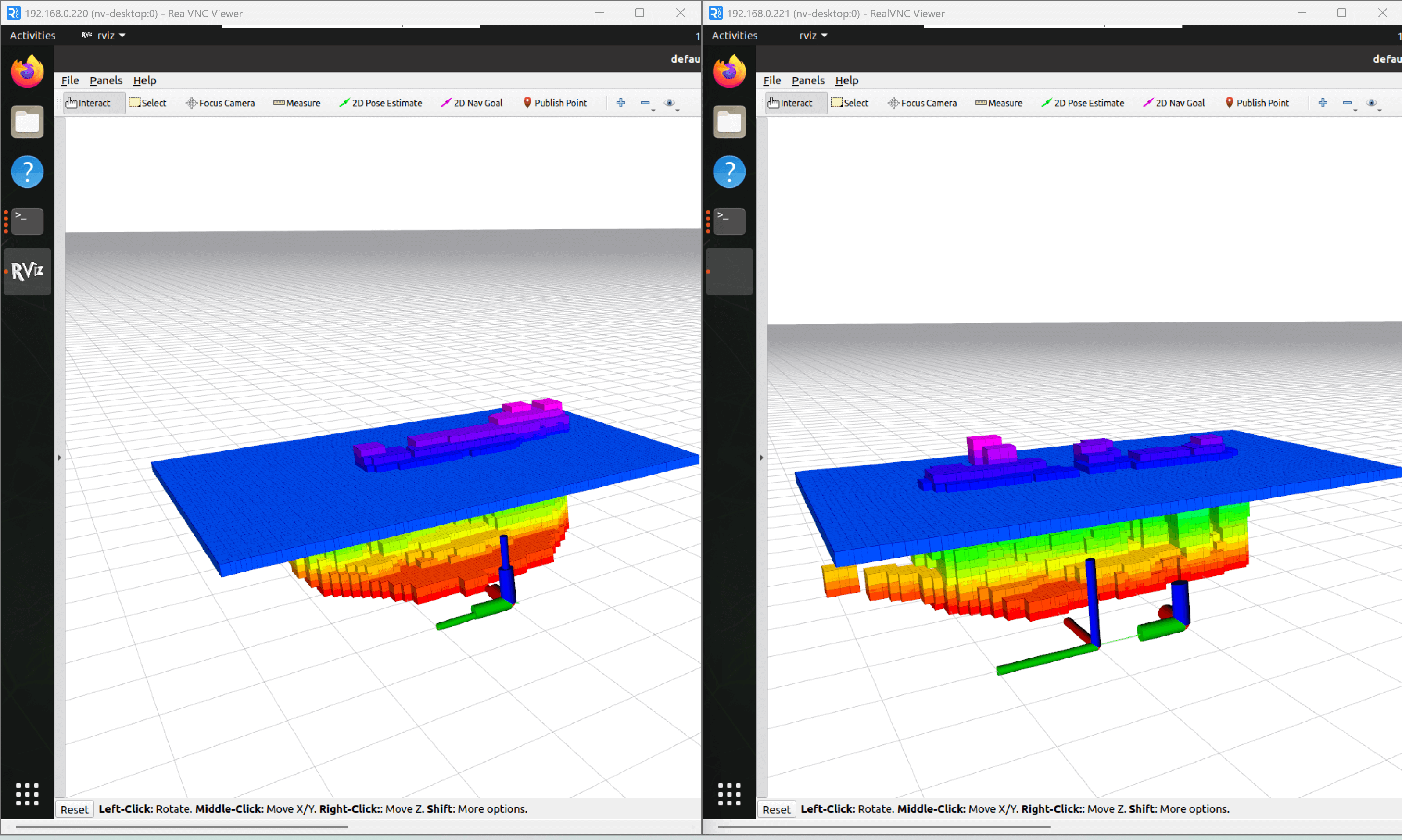The height and width of the screenshot is (840, 1402).
Task: Click RealVNC logo icon of 192.168.0.220 window
Action: (x=13, y=13)
